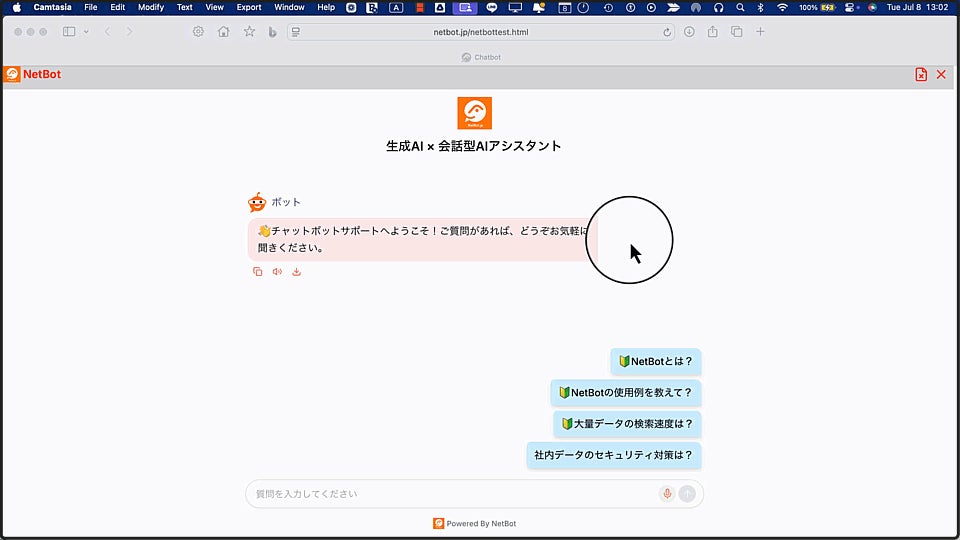Click the welcome message bubble
The height and width of the screenshot is (540, 960).
click(x=422, y=239)
